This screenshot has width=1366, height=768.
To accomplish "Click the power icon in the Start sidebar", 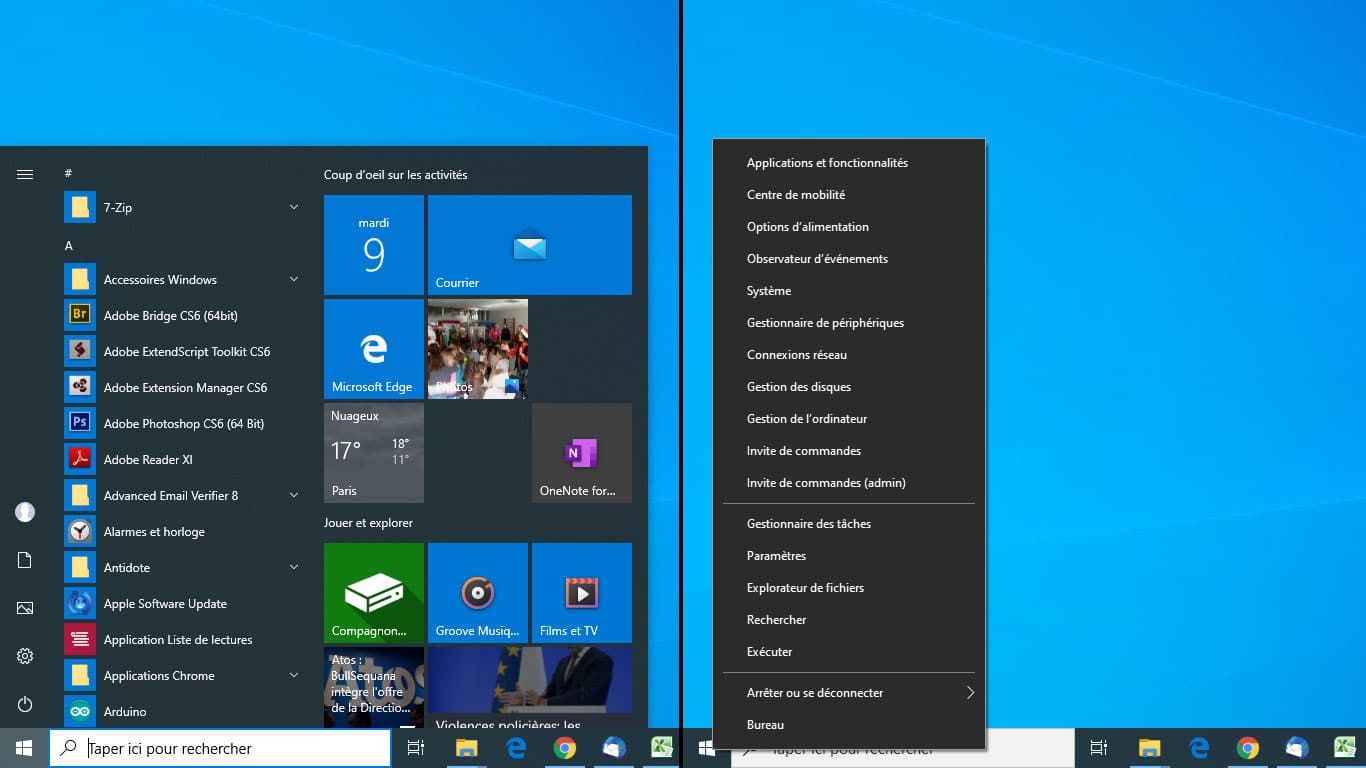I will pyautogui.click(x=25, y=704).
